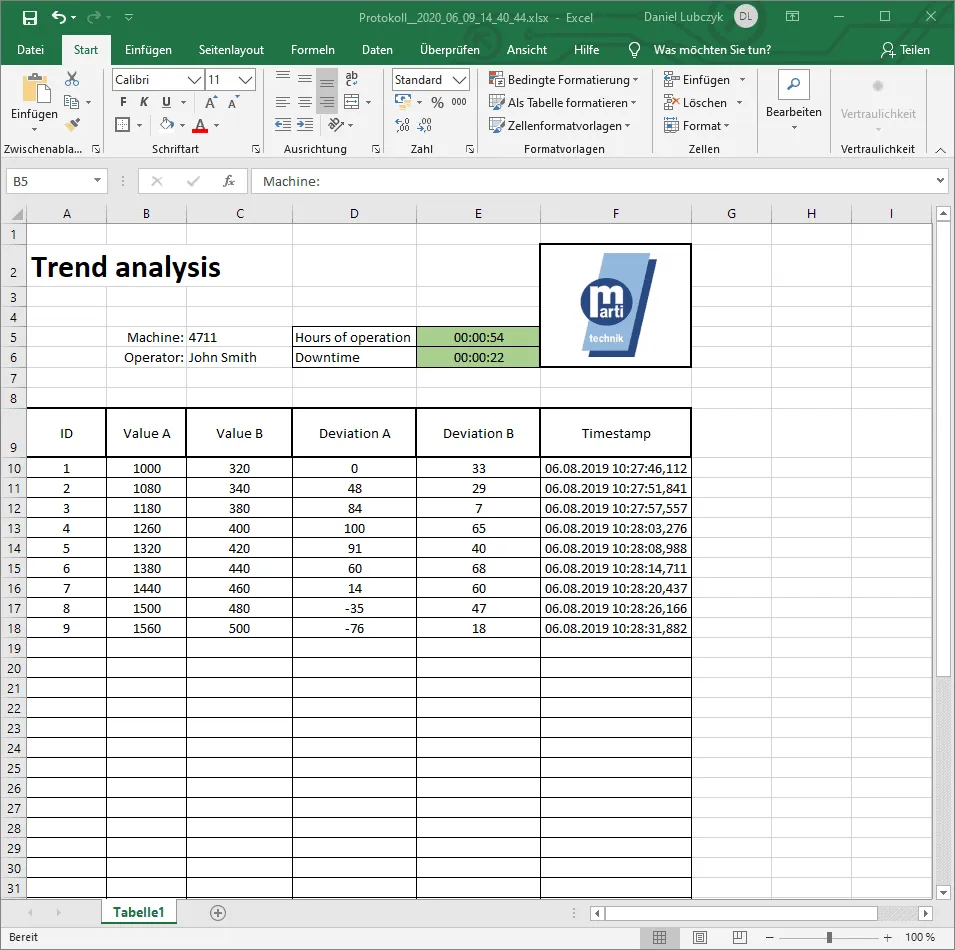Open the font size 11 dropdown
The image size is (955, 950).
pos(245,80)
